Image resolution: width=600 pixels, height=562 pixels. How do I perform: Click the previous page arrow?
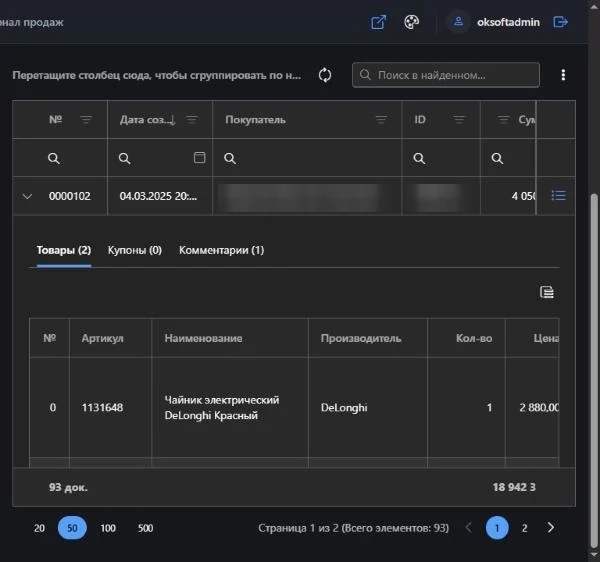pos(469,528)
